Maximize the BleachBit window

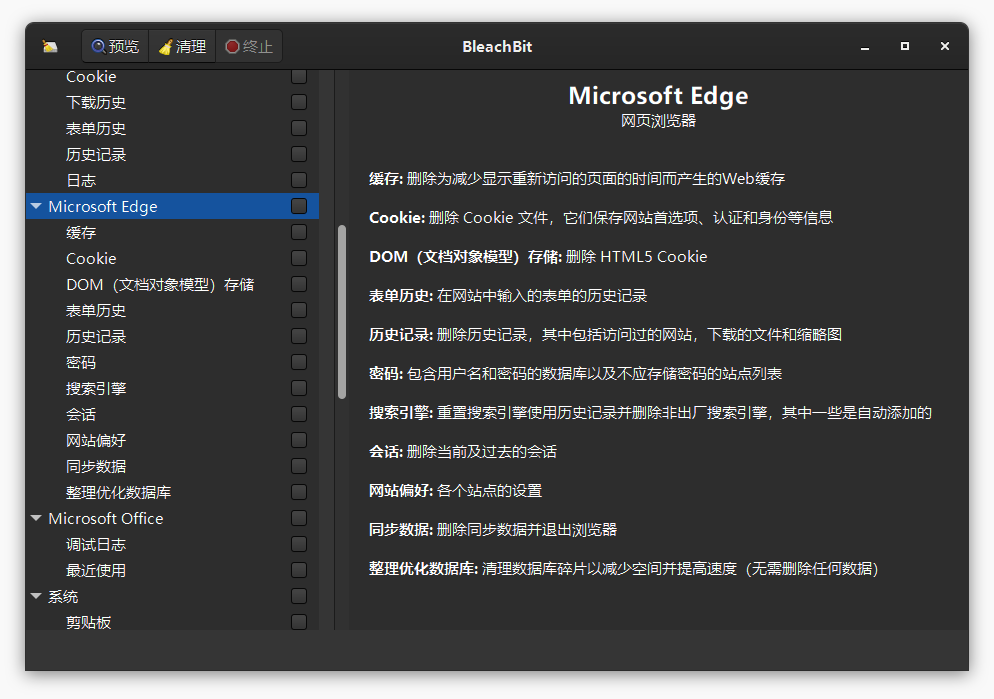905,46
